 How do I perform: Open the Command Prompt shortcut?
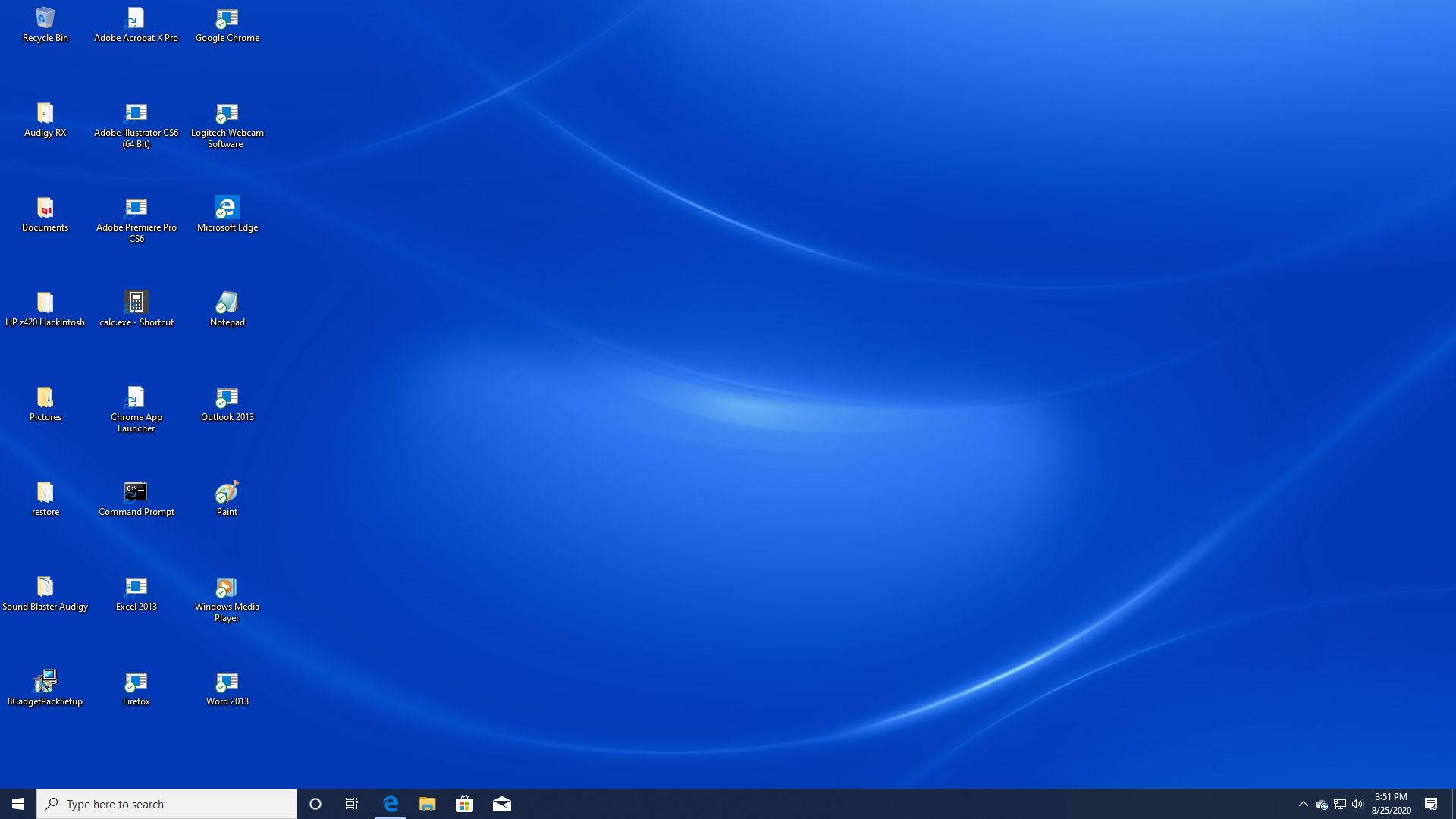(136, 493)
